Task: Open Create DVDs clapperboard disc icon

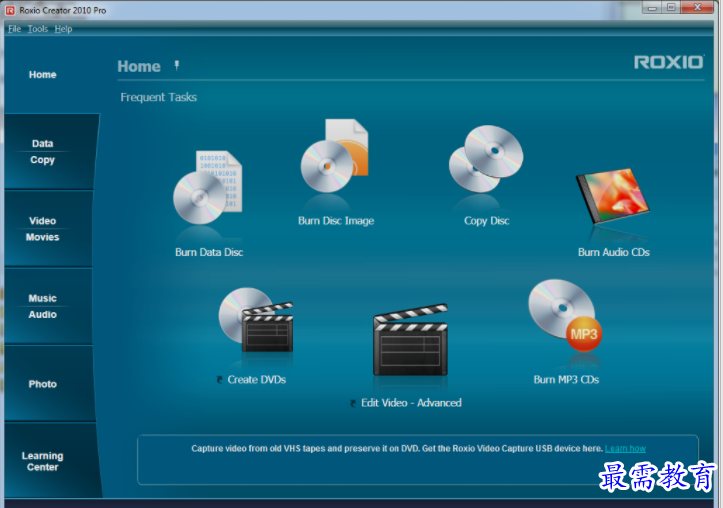Action: point(256,320)
